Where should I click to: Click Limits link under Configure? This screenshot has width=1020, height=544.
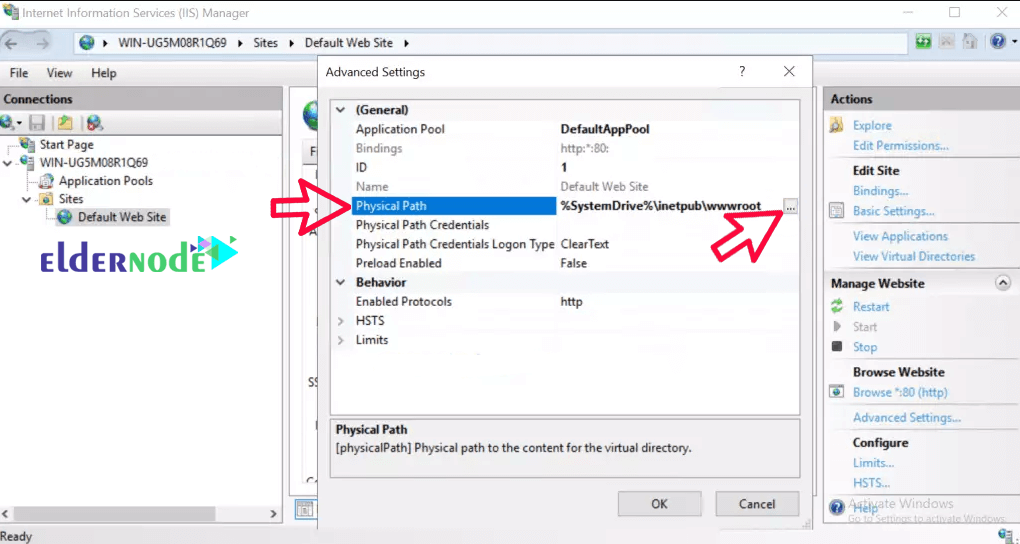(873, 463)
